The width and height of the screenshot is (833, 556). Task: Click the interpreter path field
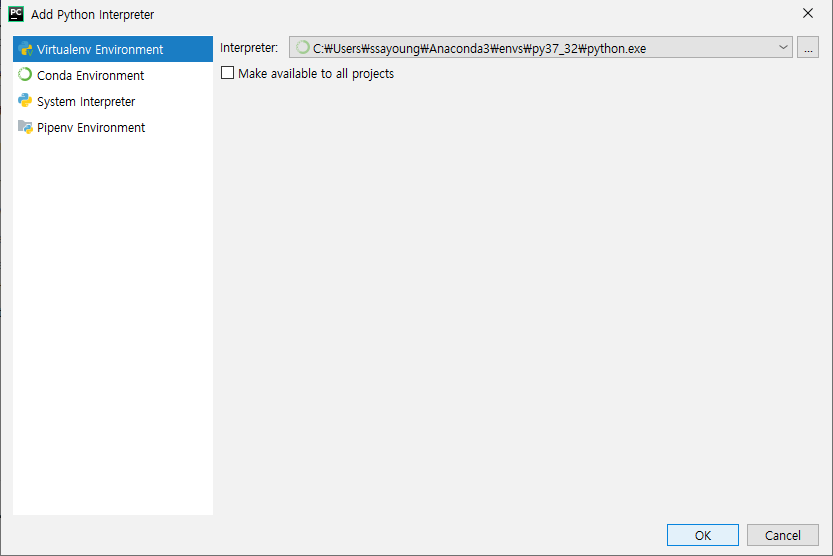[541, 47]
